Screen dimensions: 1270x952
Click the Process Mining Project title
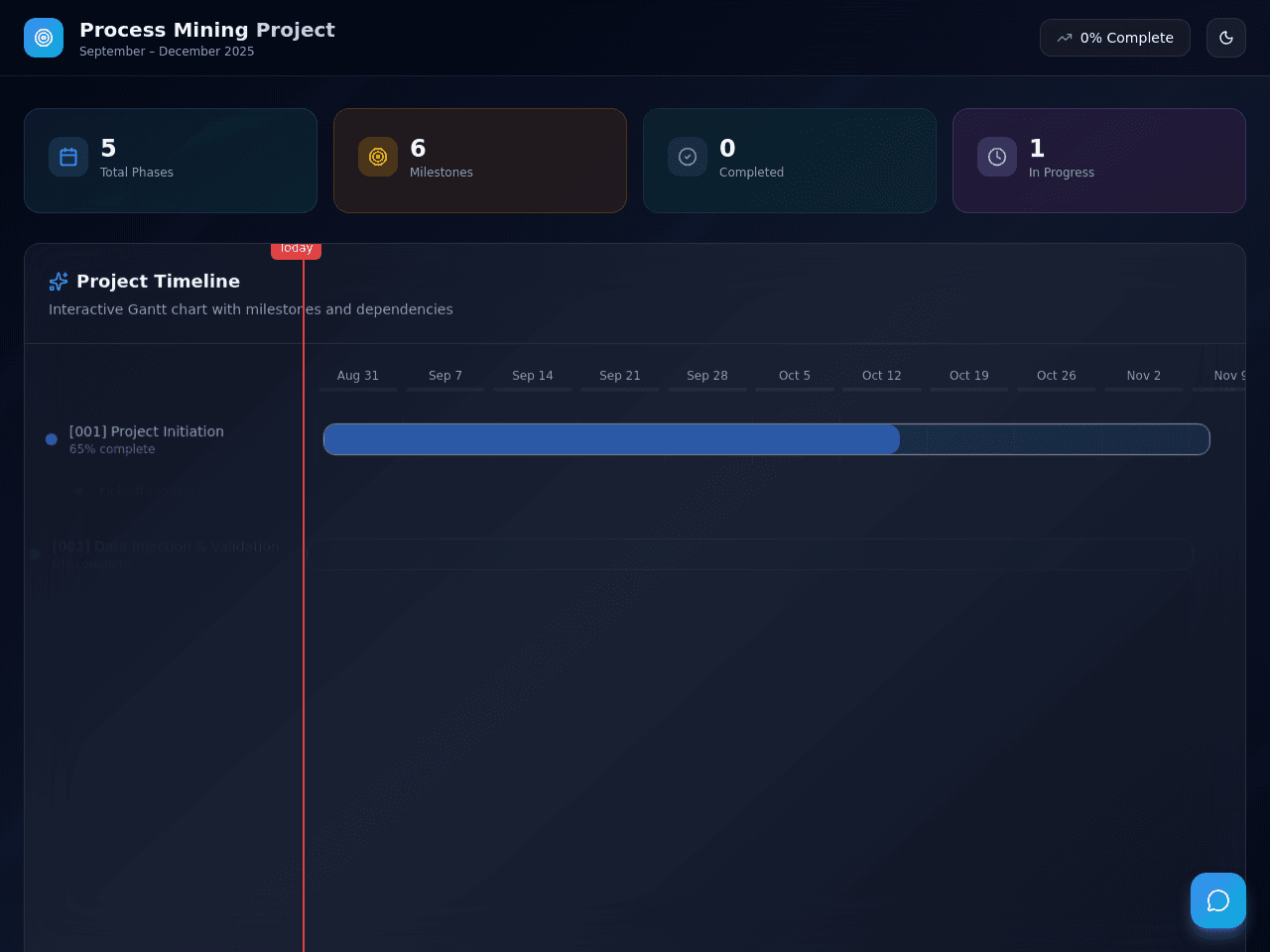(x=207, y=30)
